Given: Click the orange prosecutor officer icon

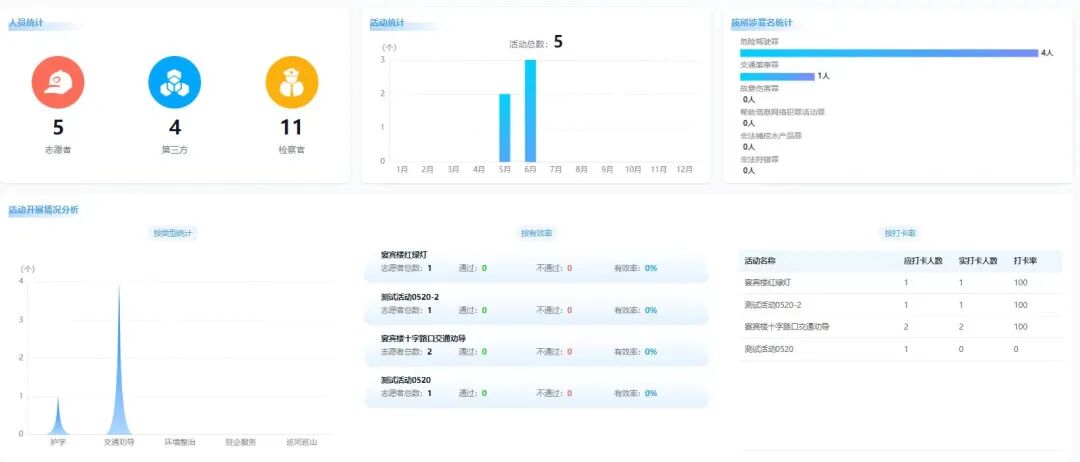Looking at the screenshot, I should [292, 83].
